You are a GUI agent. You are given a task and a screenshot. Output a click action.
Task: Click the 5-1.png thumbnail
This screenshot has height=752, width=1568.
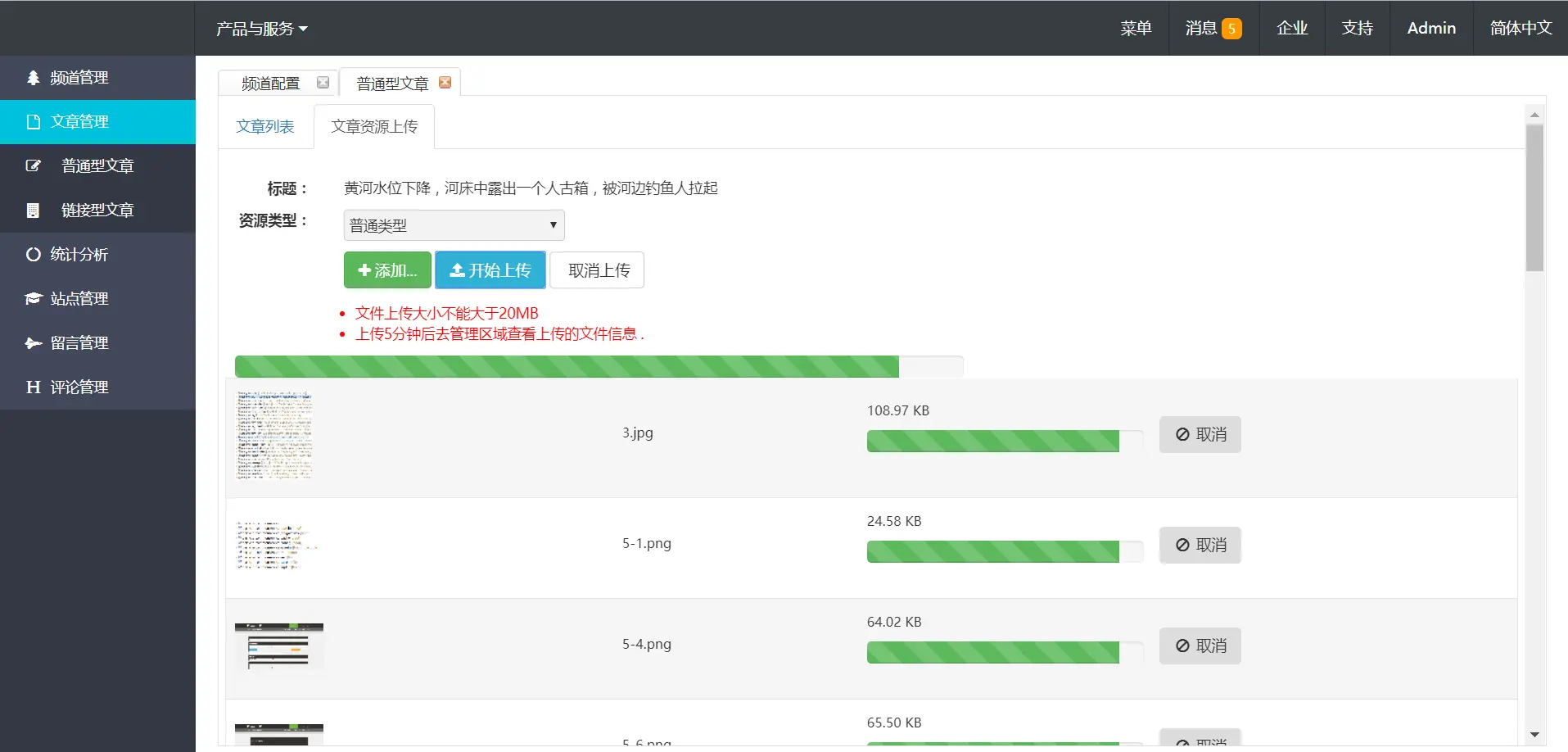tap(276, 546)
